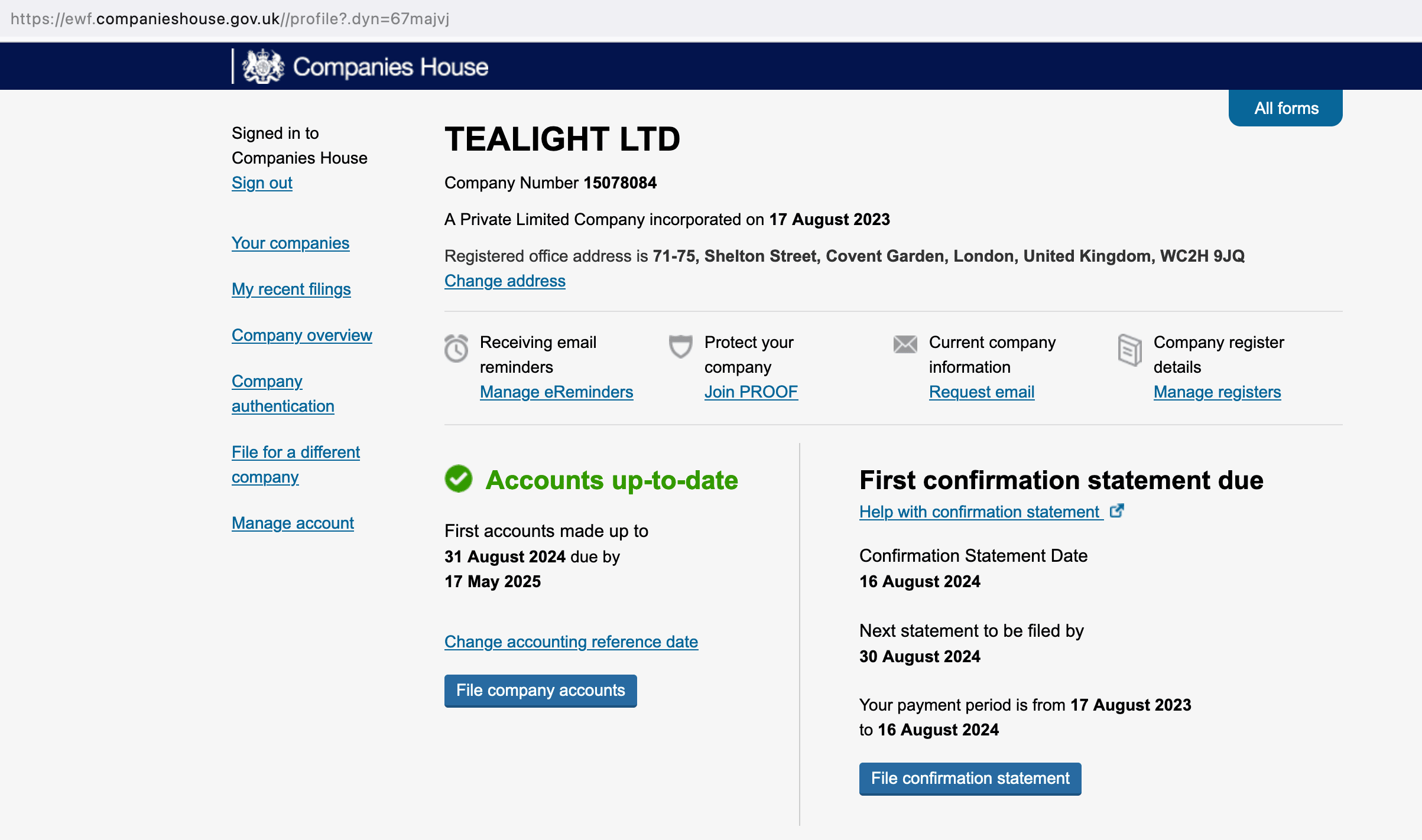Image resolution: width=1422 pixels, height=840 pixels.
Task: Click the document company register icon
Action: pyautogui.click(x=1129, y=350)
